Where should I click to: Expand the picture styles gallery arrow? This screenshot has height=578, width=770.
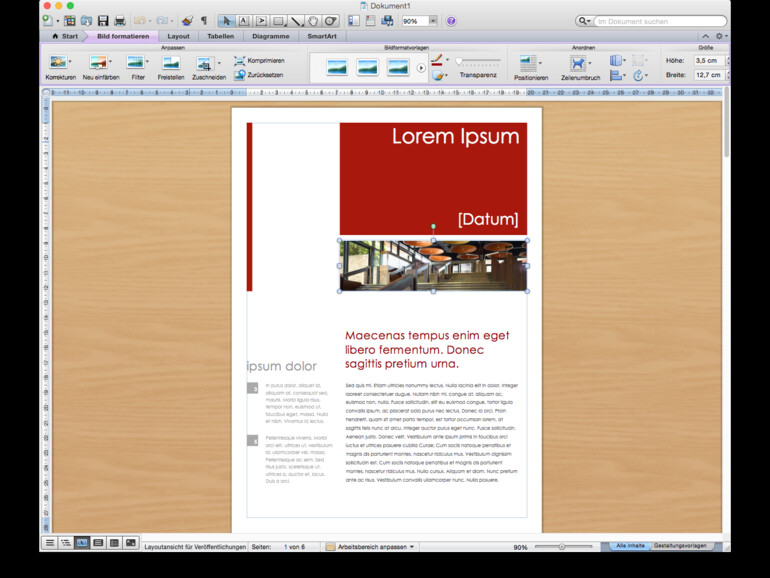(421, 68)
